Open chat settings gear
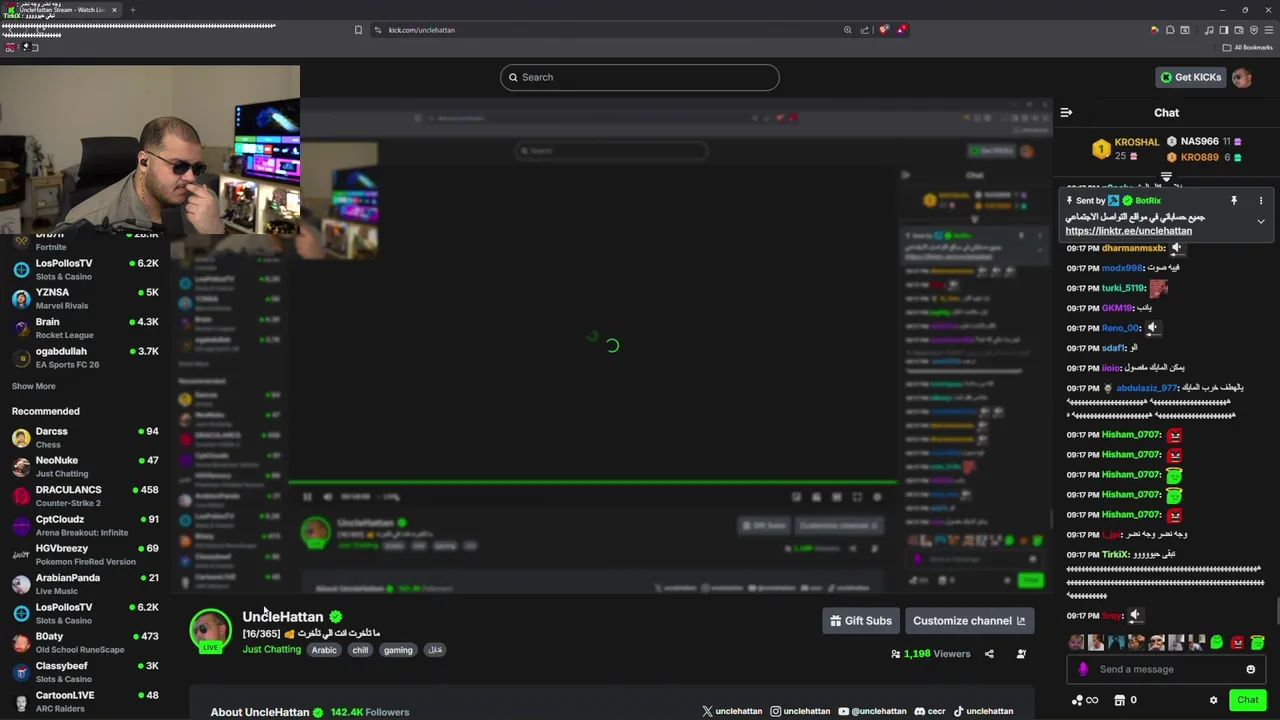The image size is (1280, 720). [x=1213, y=700]
